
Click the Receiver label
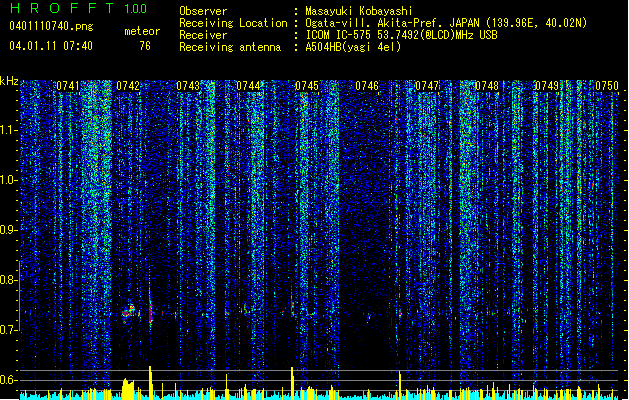[203, 35]
